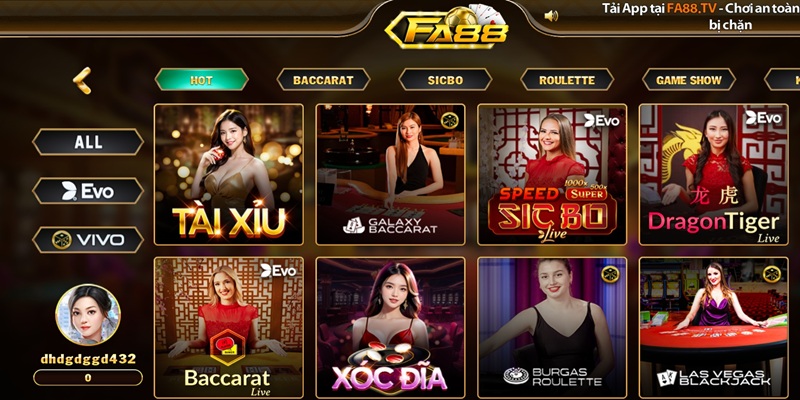Mute sound with the speaker icon
The height and width of the screenshot is (400, 800).
pos(551,16)
